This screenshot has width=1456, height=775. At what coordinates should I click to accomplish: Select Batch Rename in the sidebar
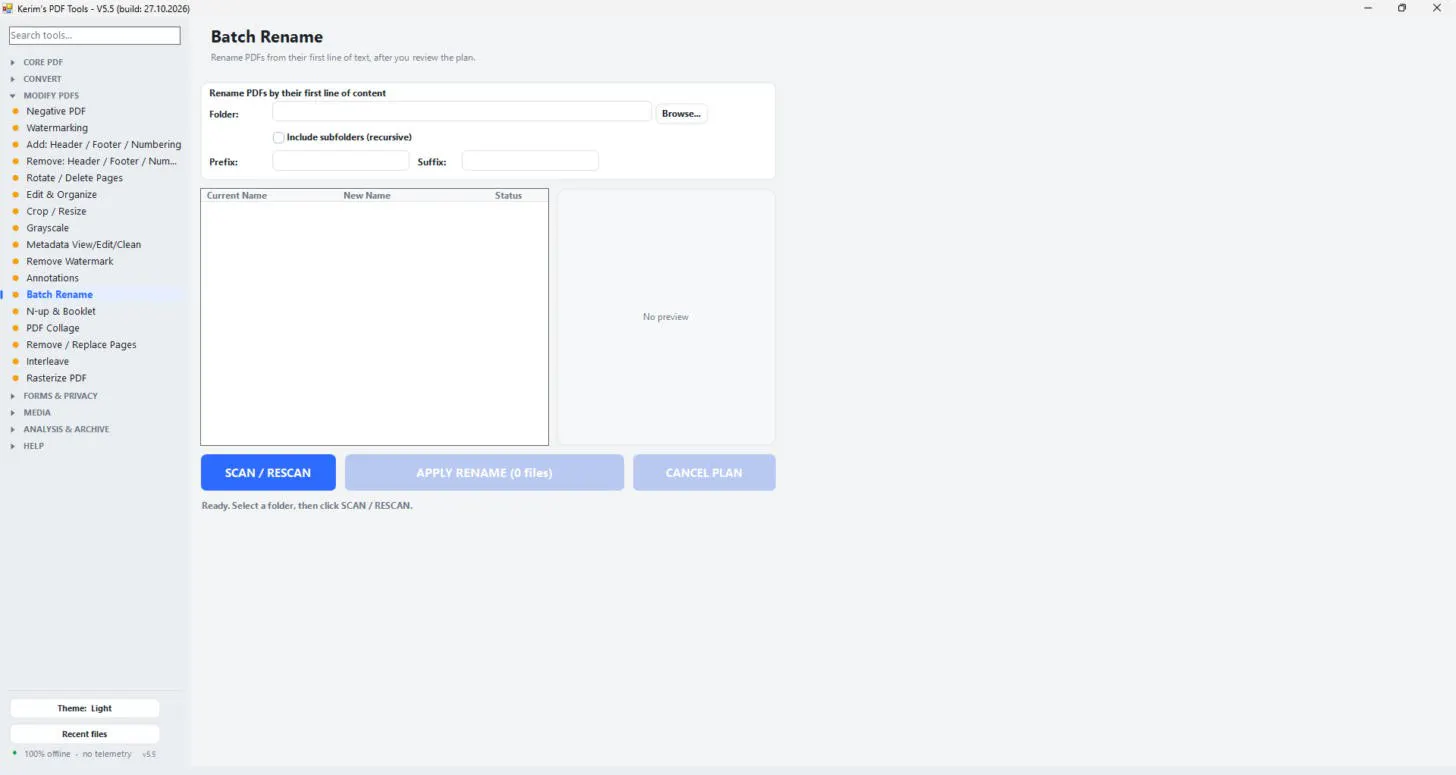coord(60,295)
